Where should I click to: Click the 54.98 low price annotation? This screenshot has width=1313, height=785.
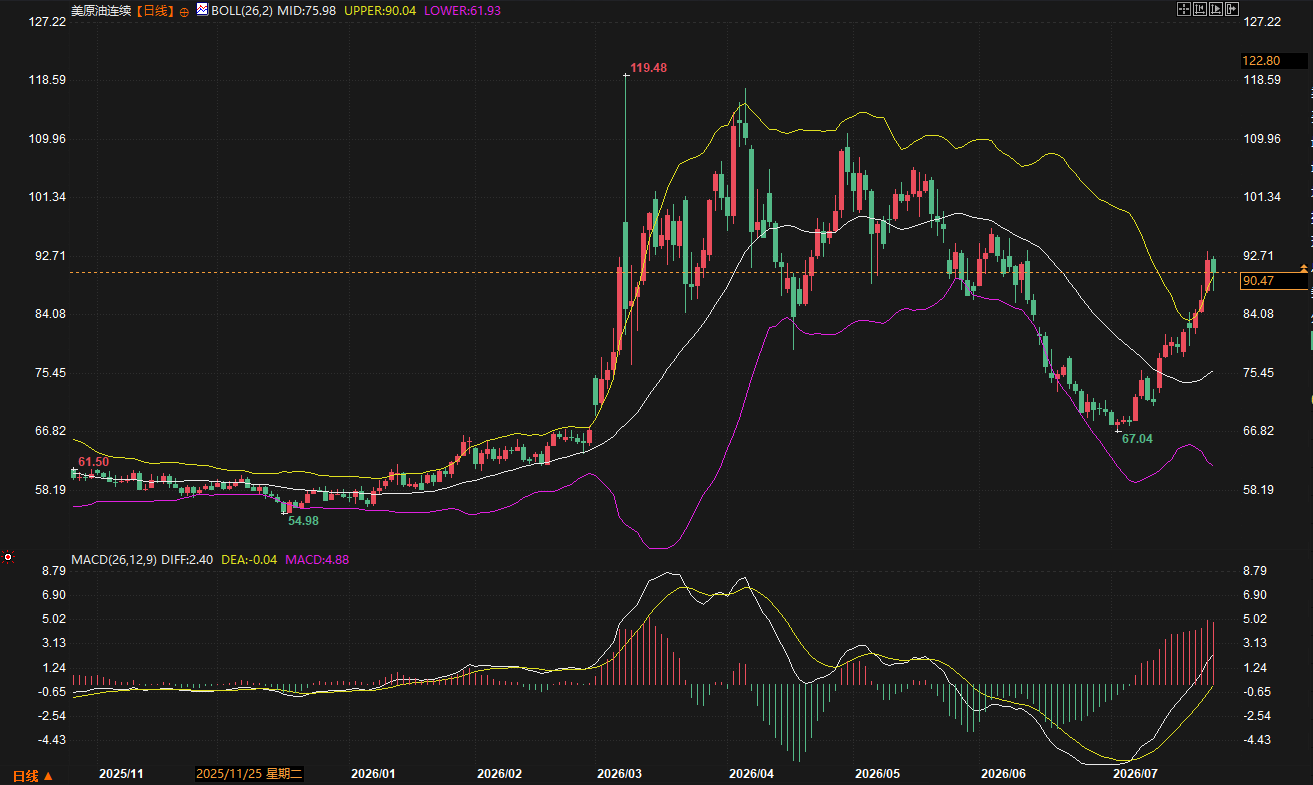pos(303,521)
